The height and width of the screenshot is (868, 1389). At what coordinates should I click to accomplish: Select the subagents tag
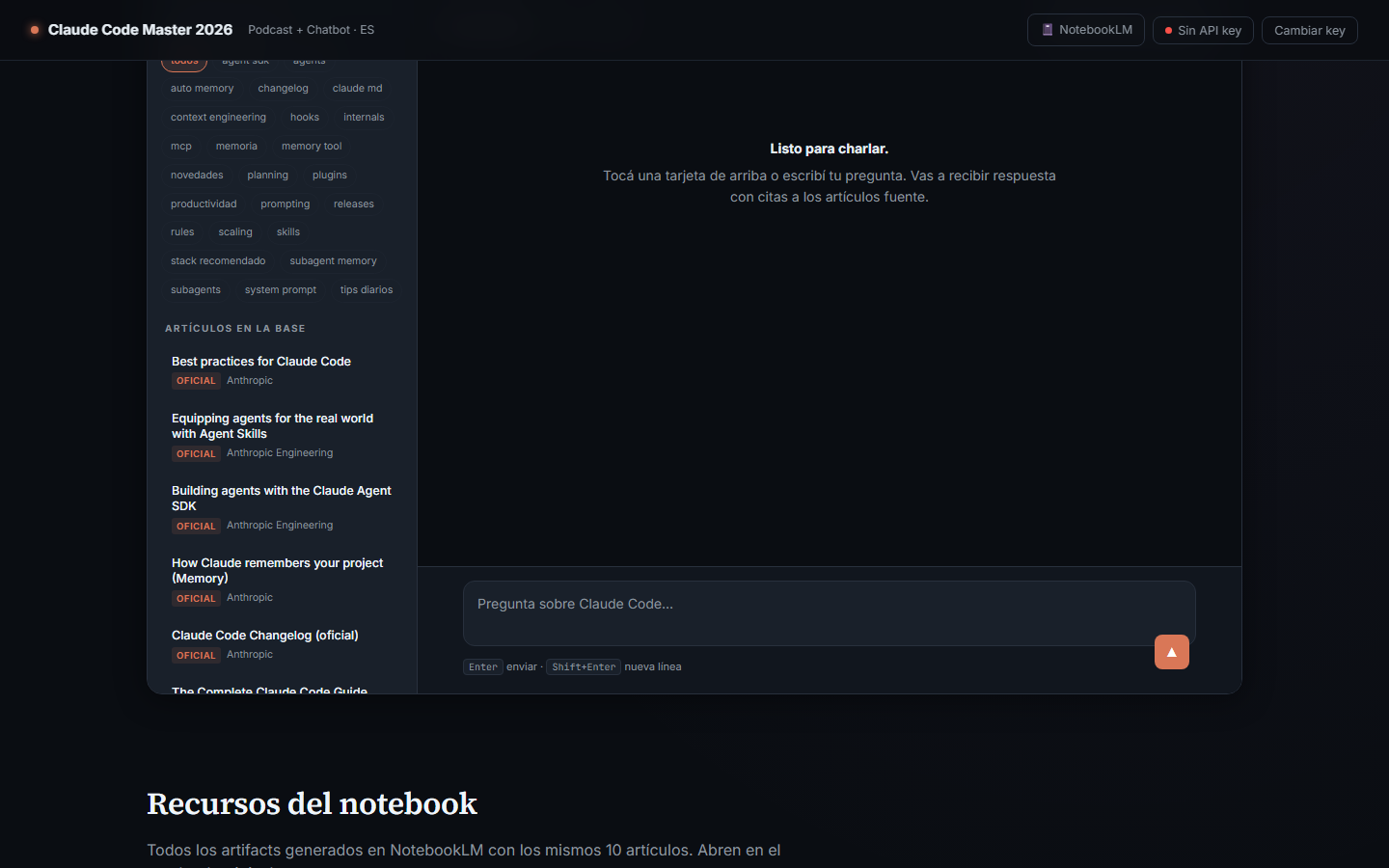pos(196,289)
